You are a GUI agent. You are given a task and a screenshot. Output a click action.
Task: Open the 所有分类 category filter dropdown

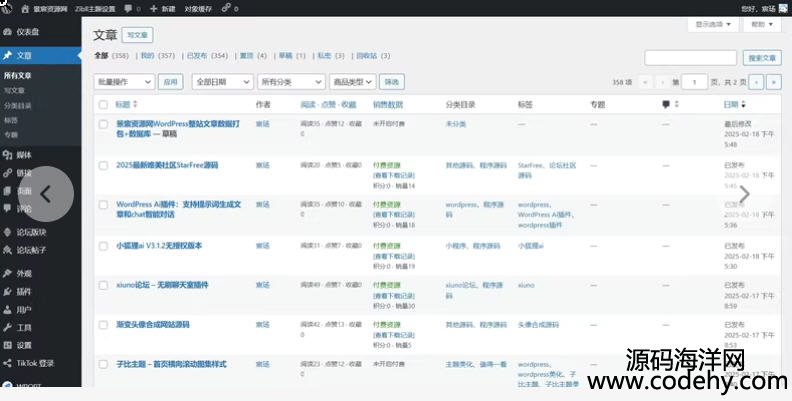pyautogui.click(x=291, y=82)
